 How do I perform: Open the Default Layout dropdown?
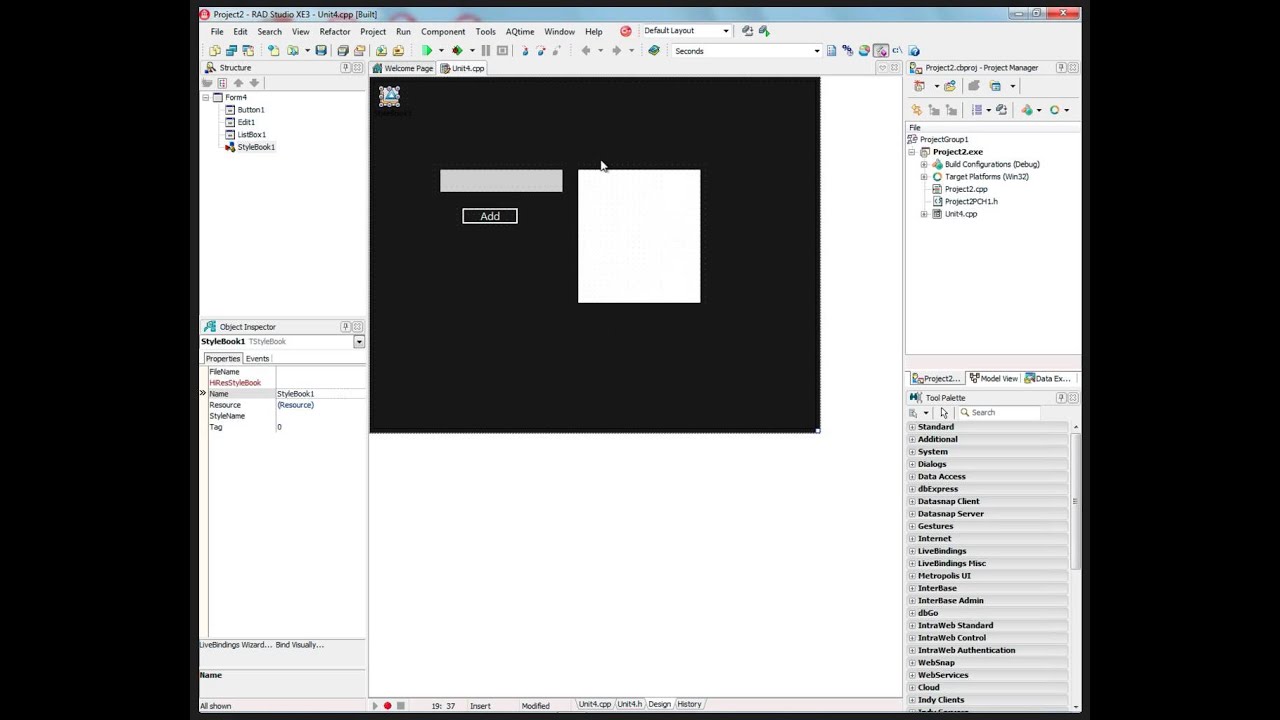(726, 31)
